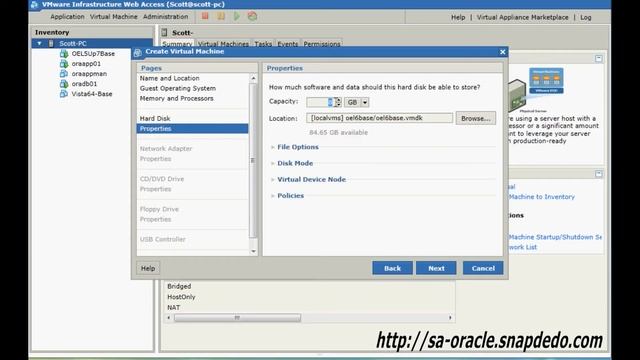Image resolution: width=640 pixels, height=360 pixels.
Task: Click the oraappman virtual machine icon
Action: 64,74
